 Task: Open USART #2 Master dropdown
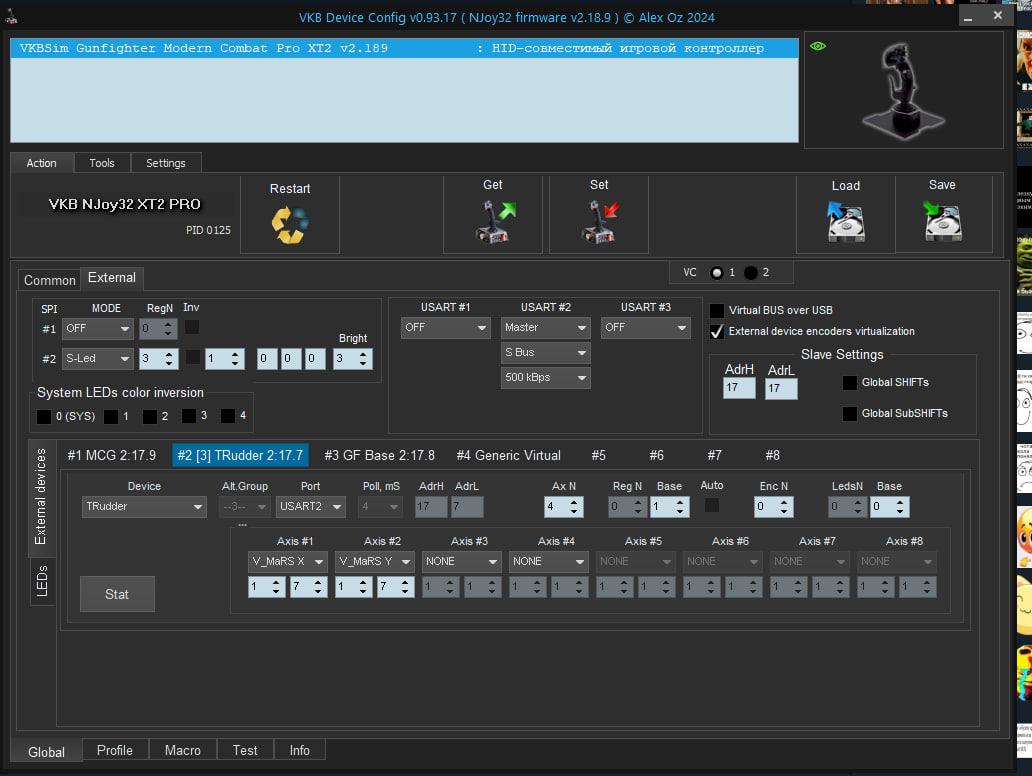coord(546,328)
